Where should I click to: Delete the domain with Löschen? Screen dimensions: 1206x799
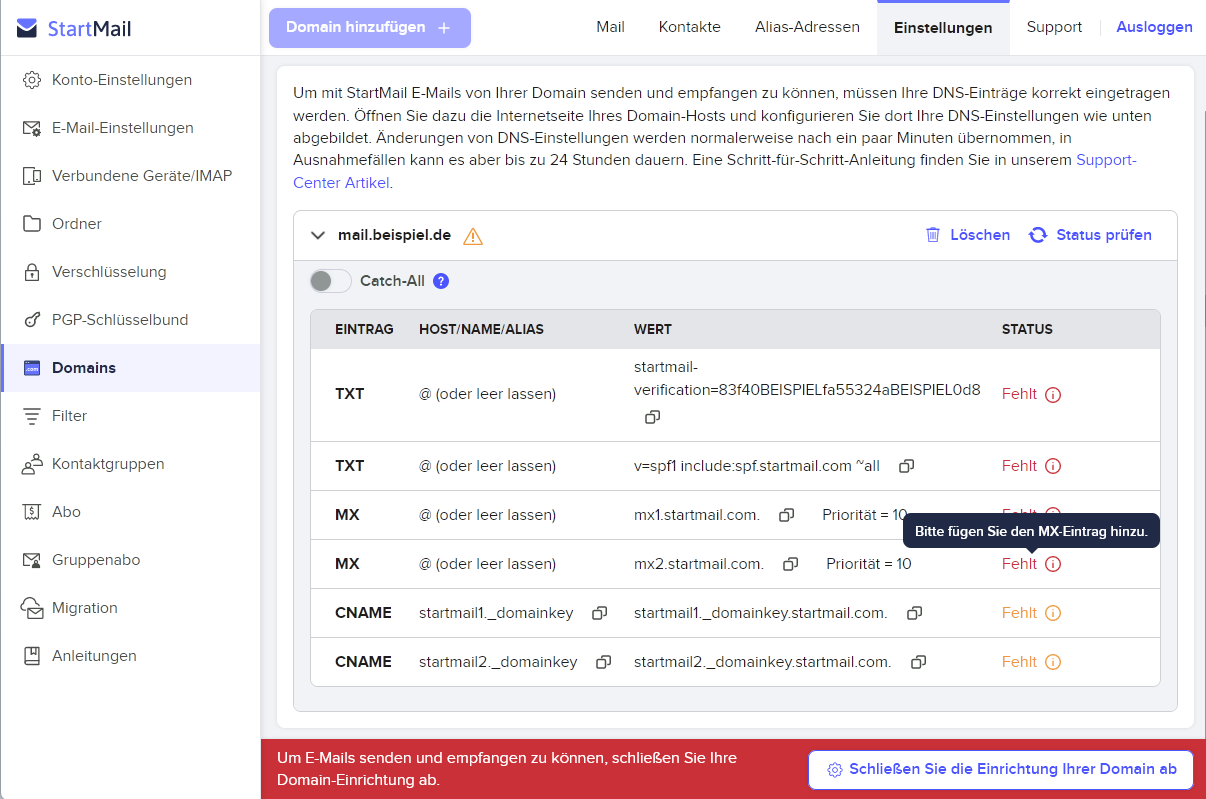[x=967, y=235]
